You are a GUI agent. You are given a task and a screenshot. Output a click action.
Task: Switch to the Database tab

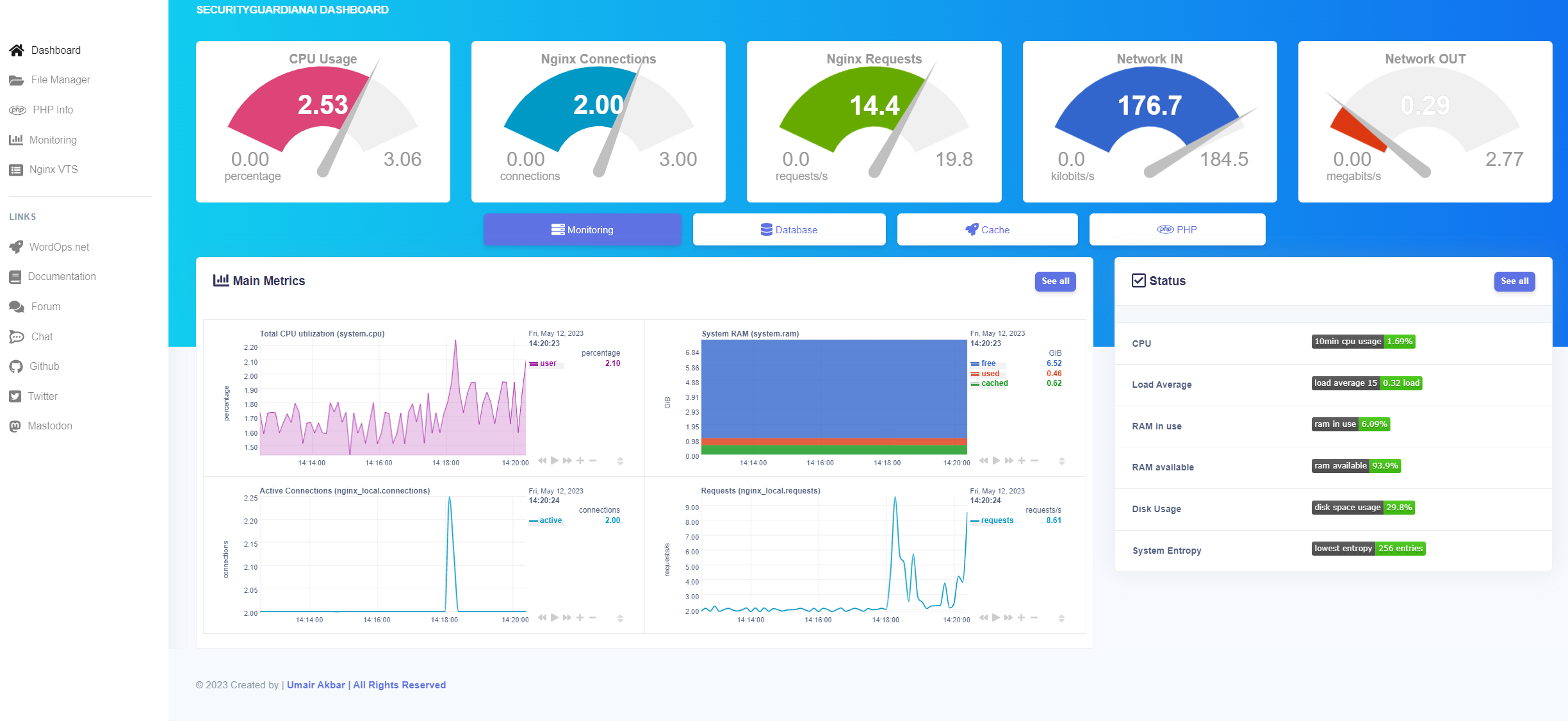click(x=789, y=230)
